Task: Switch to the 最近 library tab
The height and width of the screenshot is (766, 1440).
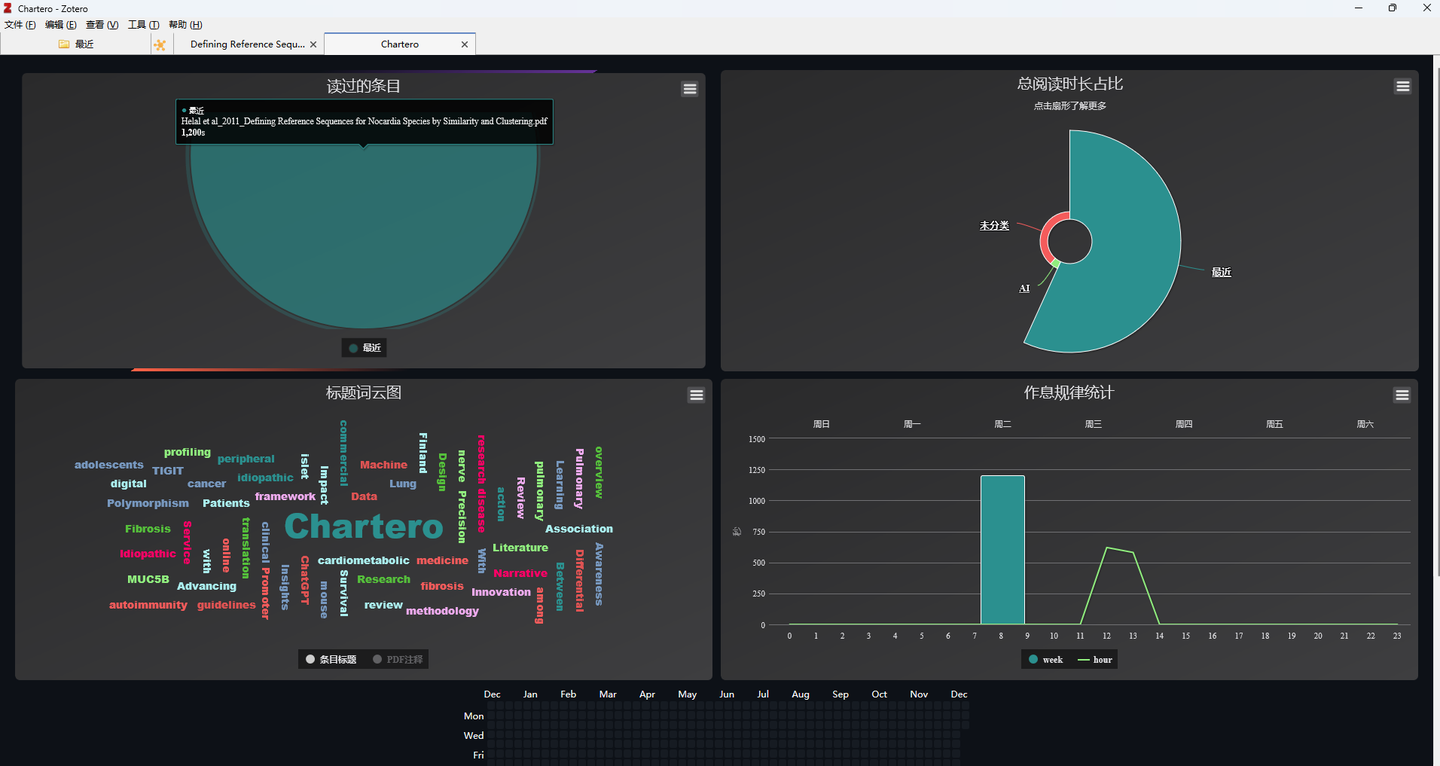Action: tap(75, 44)
